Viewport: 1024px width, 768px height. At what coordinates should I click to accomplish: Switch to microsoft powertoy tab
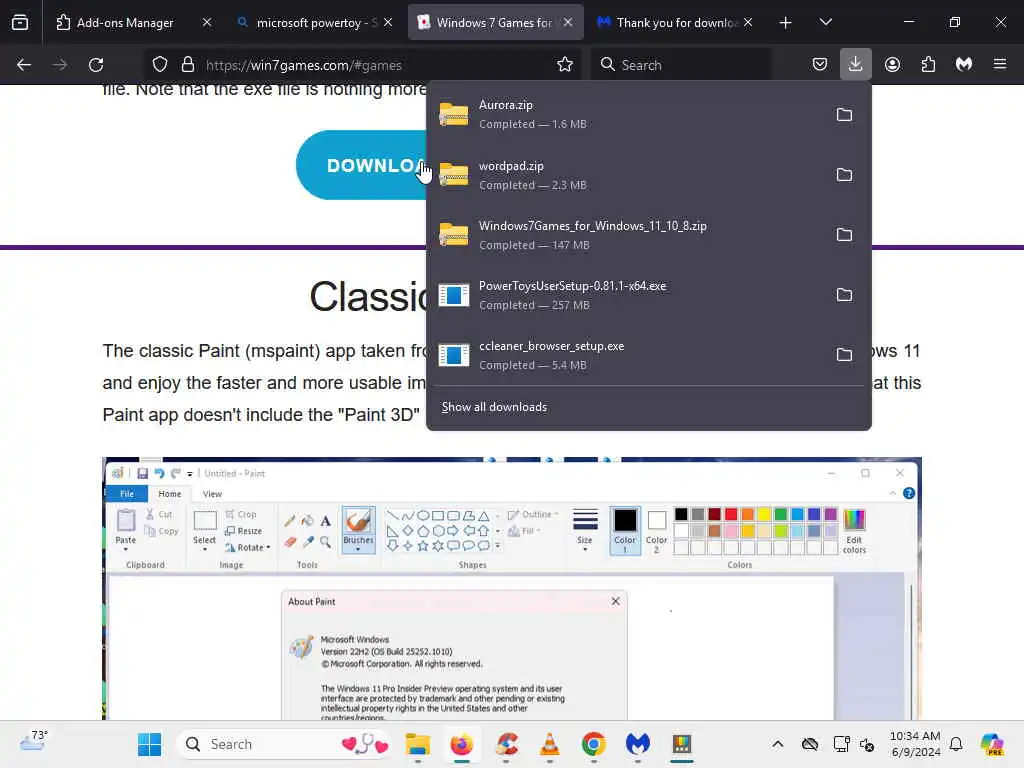coord(317,23)
